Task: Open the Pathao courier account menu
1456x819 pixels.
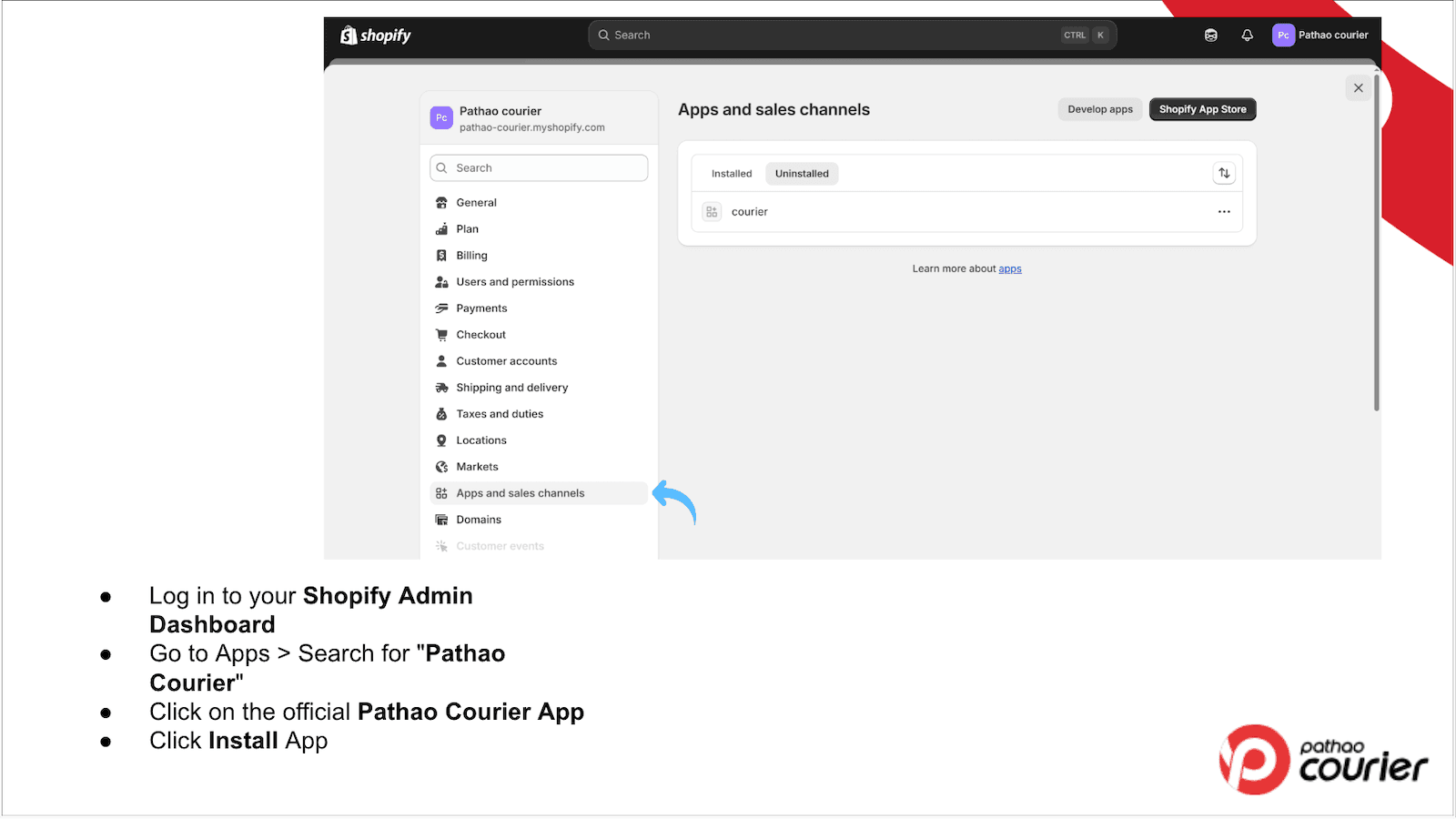Action: pos(1321,35)
